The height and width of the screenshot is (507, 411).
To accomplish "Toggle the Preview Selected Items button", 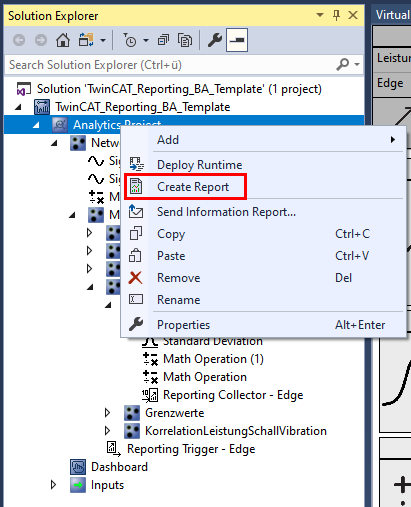I will [237, 40].
